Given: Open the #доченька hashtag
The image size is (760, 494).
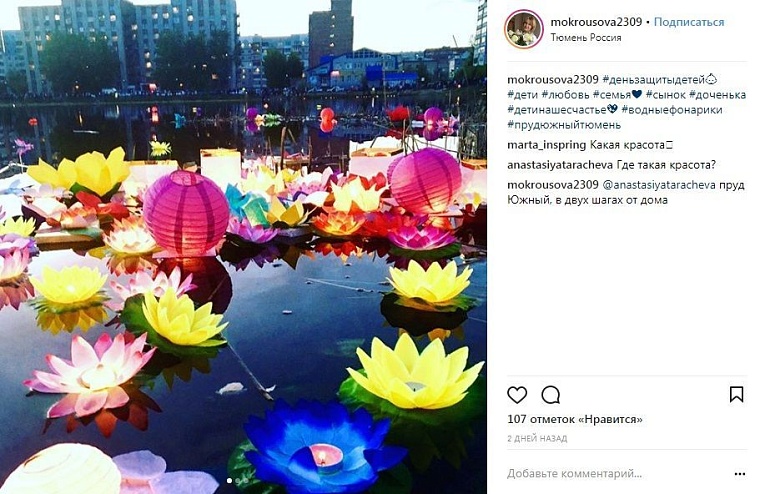Looking at the screenshot, I should coord(717,95).
